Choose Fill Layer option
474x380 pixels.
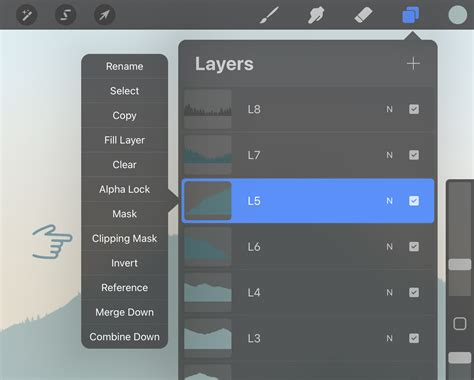(124, 140)
